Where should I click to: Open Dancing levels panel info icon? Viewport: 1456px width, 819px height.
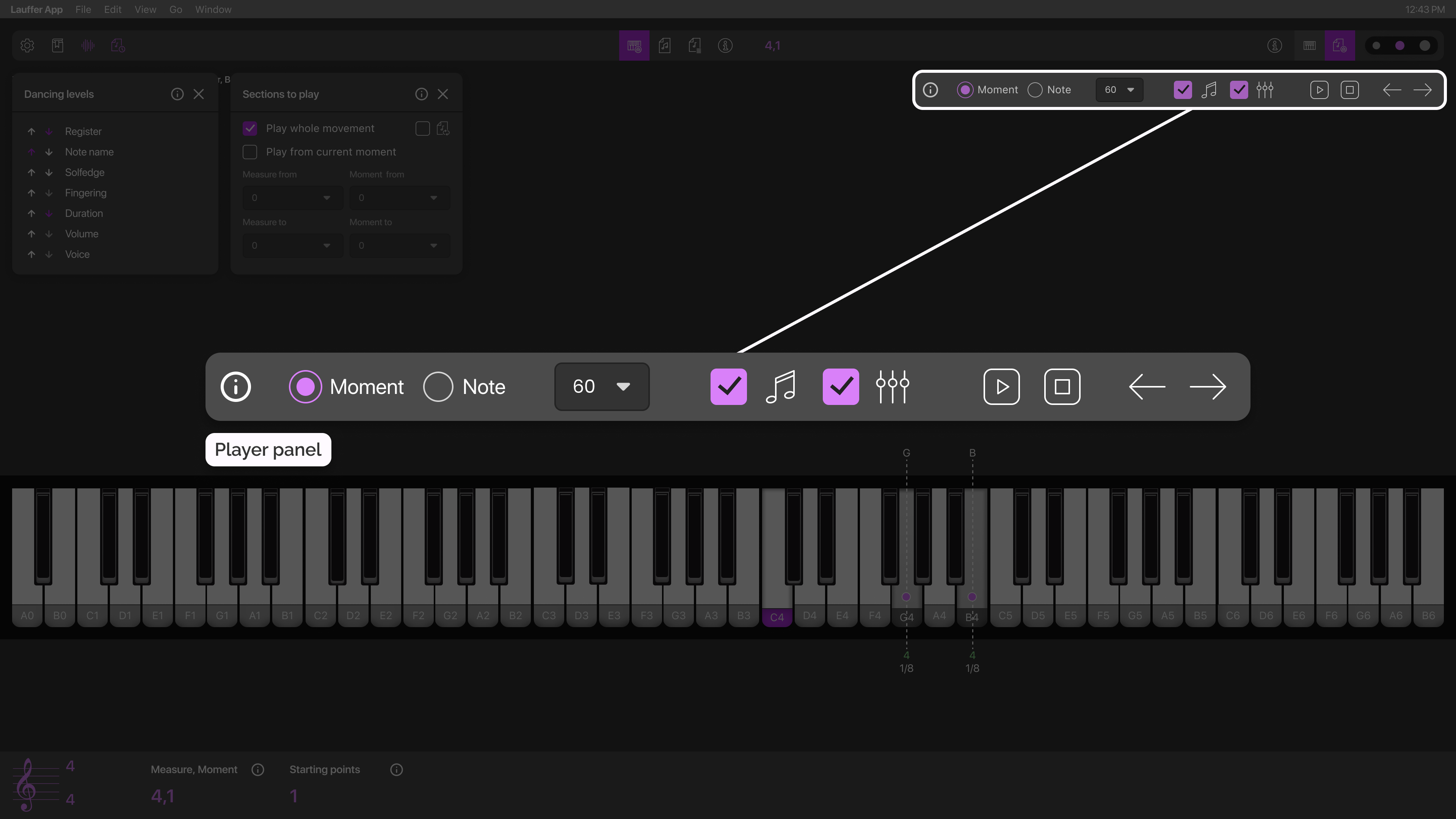pyautogui.click(x=177, y=94)
